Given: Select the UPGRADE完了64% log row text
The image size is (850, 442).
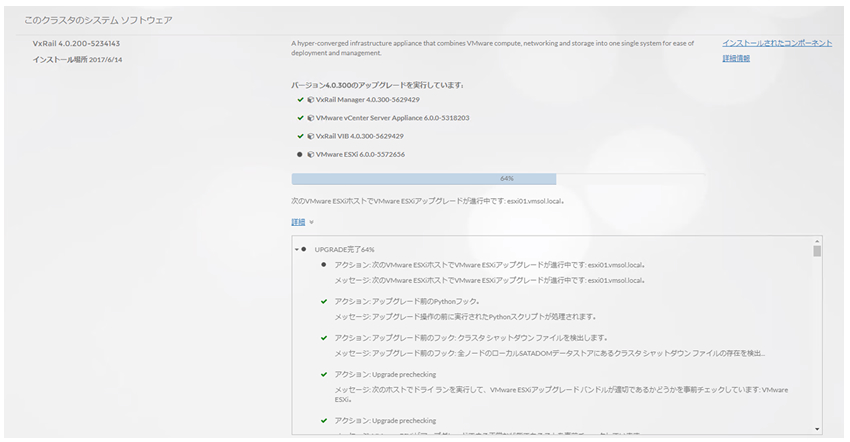Looking at the screenshot, I should 345,249.
